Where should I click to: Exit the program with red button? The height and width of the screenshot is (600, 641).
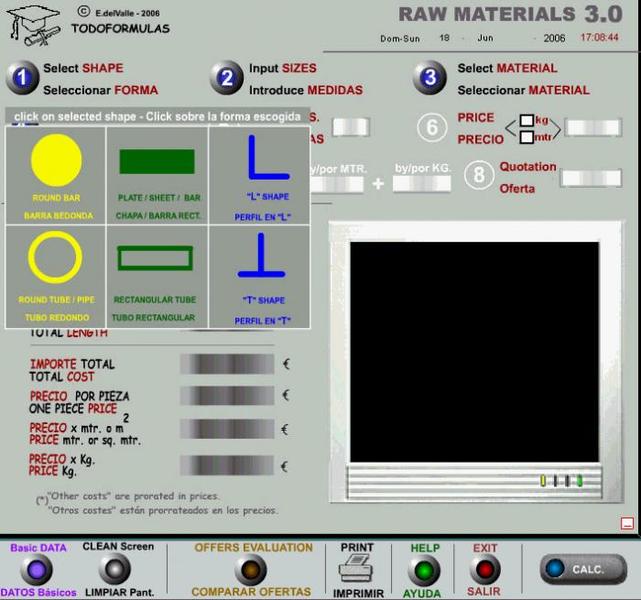point(485,570)
